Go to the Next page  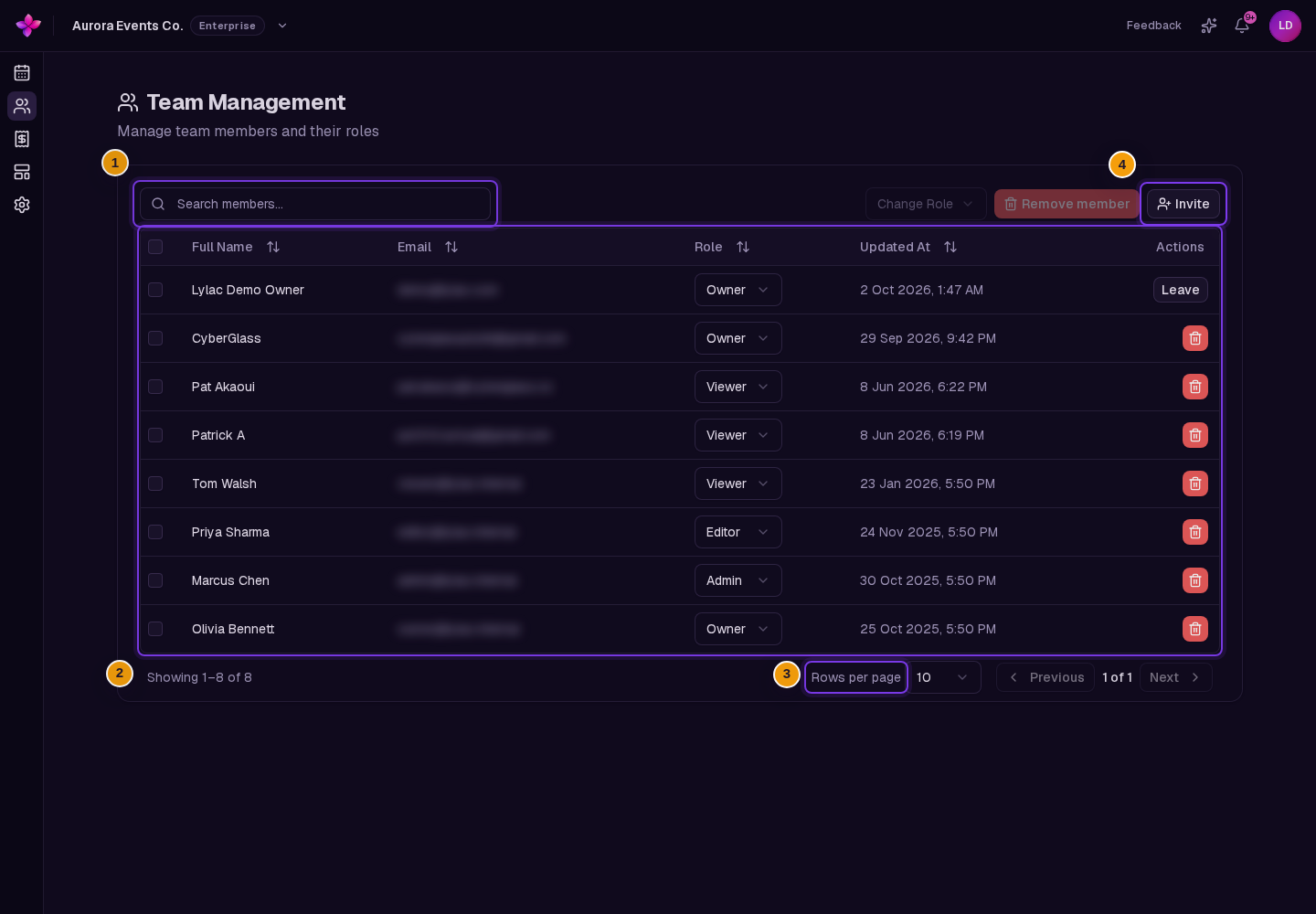1176,677
